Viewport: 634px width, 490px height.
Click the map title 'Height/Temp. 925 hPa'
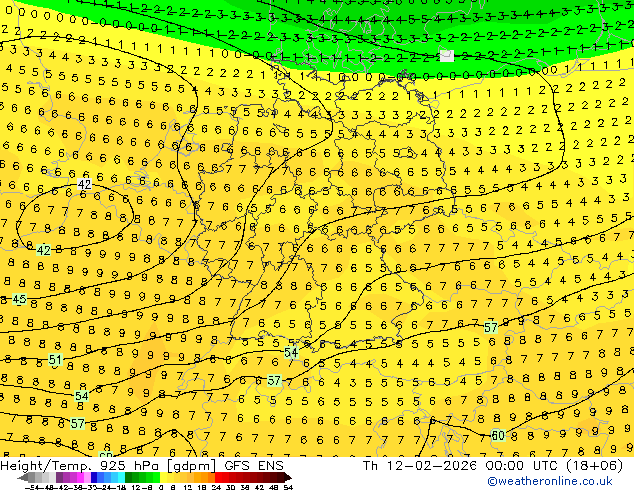click(81, 466)
